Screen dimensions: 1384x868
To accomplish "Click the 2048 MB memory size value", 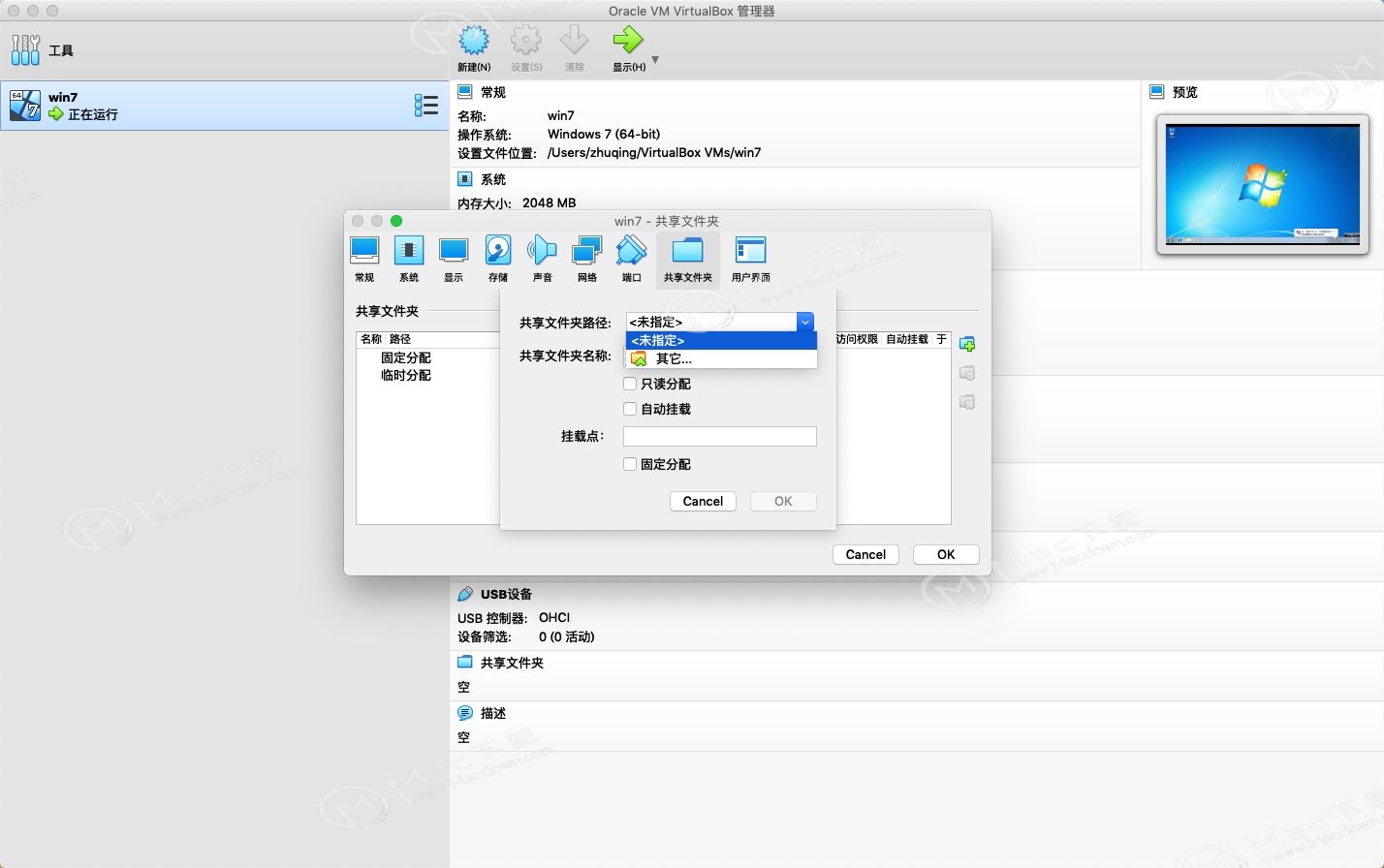I will click(x=549, y=202).
